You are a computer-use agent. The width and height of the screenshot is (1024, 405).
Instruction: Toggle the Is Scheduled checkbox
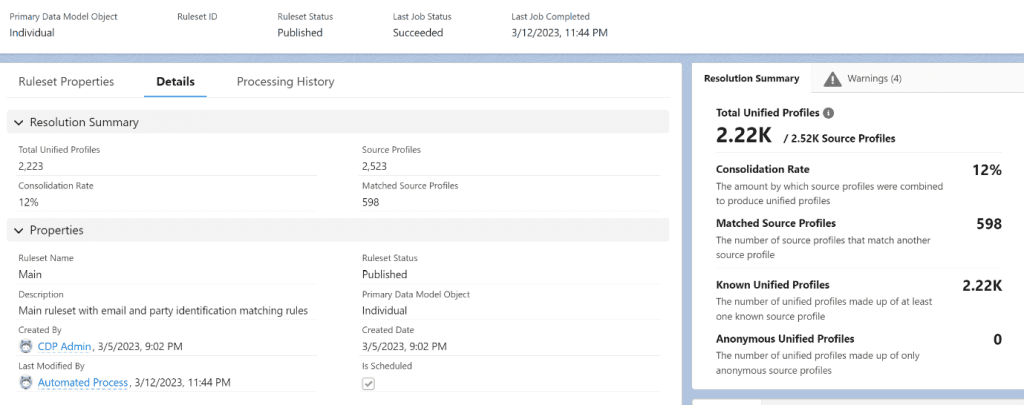368,383
